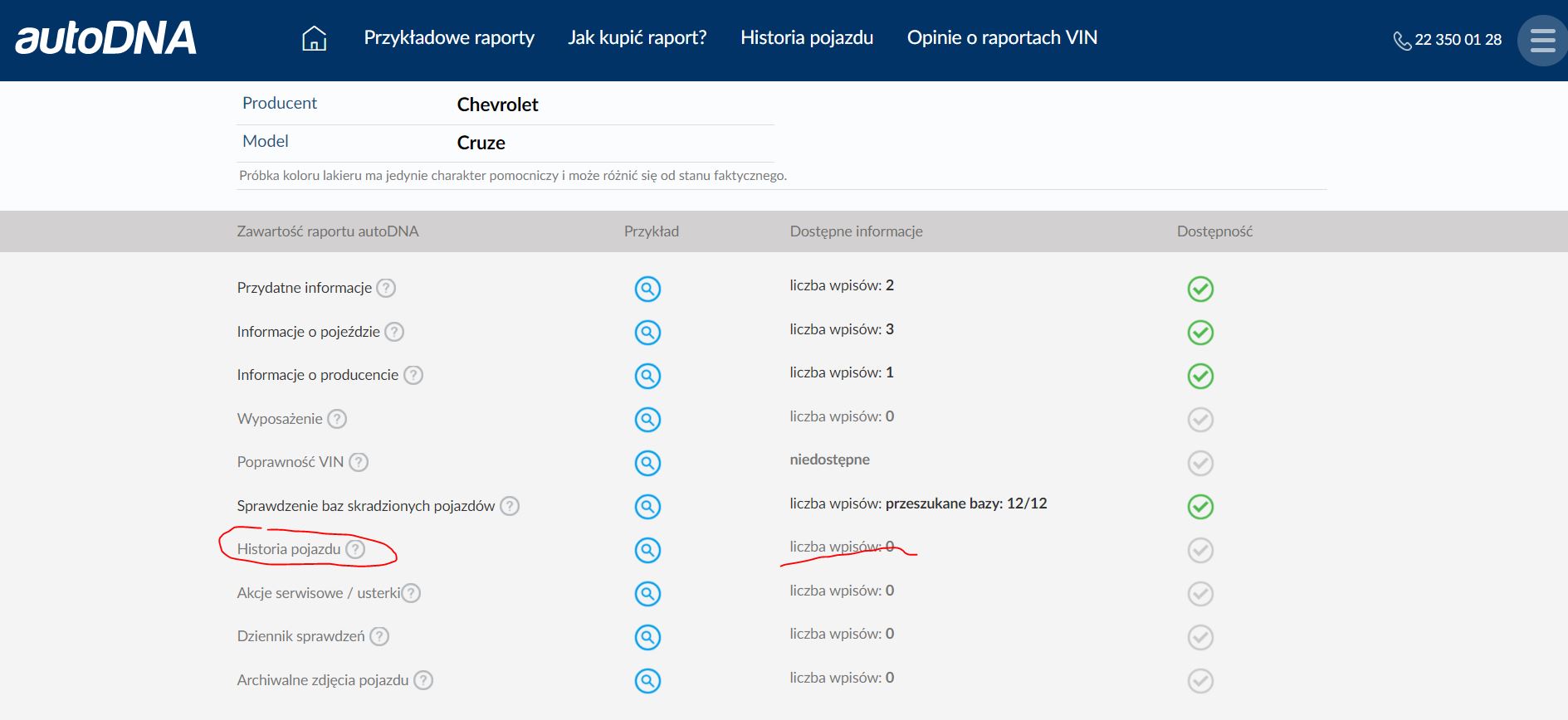Click the Informacje o pojeździe row label
This screenshot has height=720, width=1568.
308,332
